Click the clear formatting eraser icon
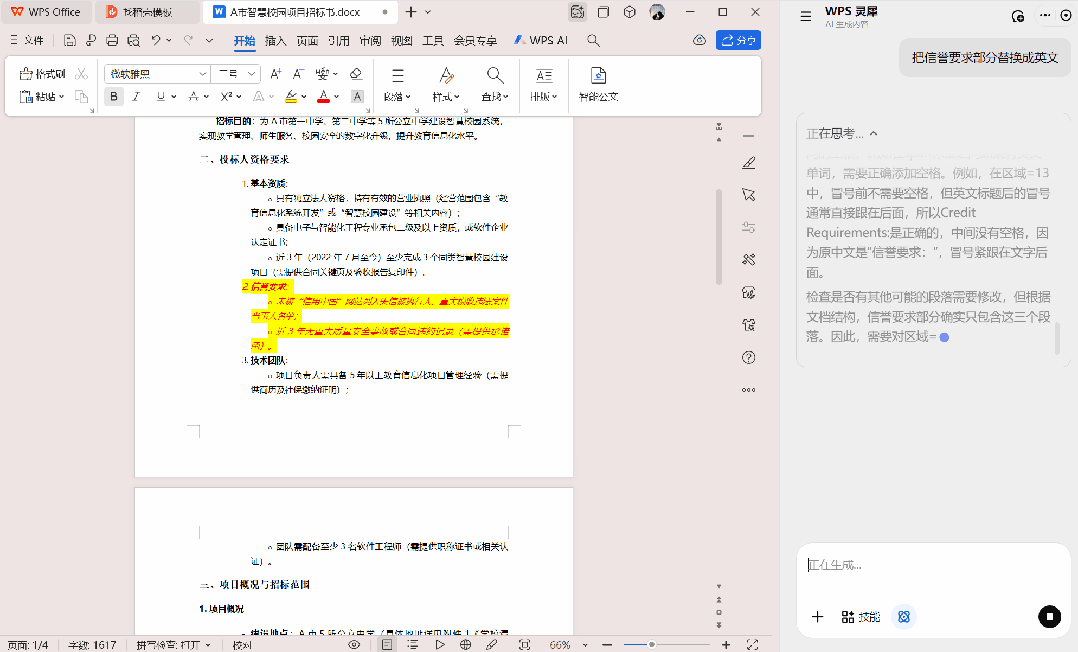 tap(355, 74)
